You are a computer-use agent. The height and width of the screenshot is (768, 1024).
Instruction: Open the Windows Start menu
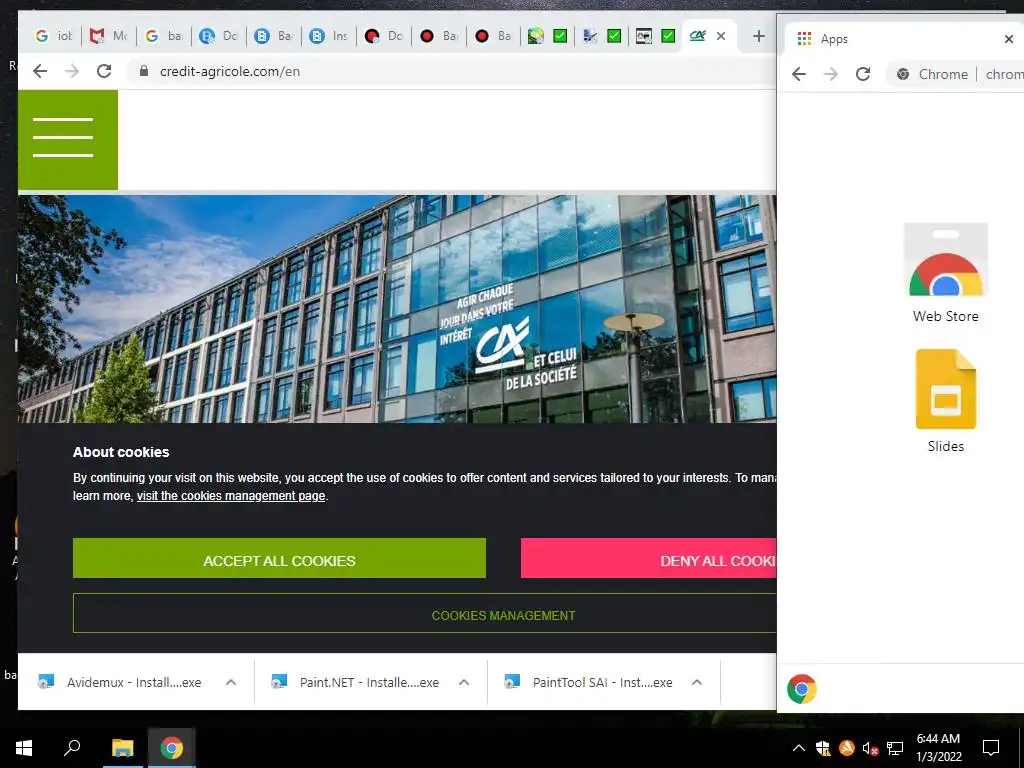click(24, 748)
